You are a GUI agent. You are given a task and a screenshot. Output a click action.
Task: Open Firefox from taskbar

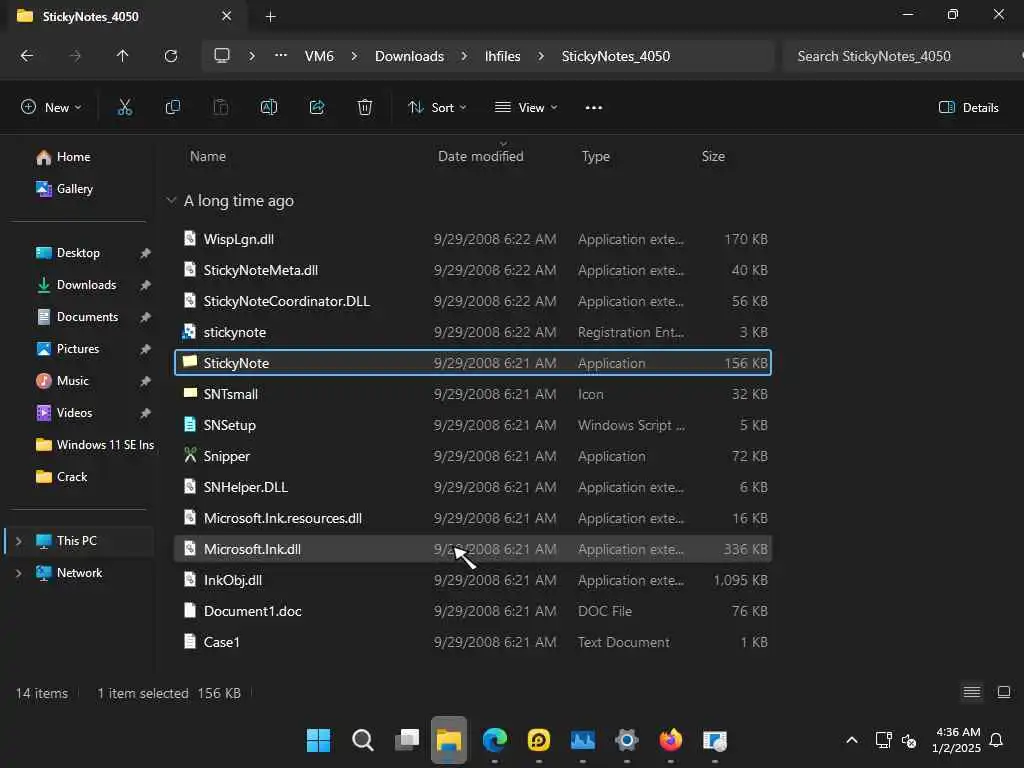(671, 741)
